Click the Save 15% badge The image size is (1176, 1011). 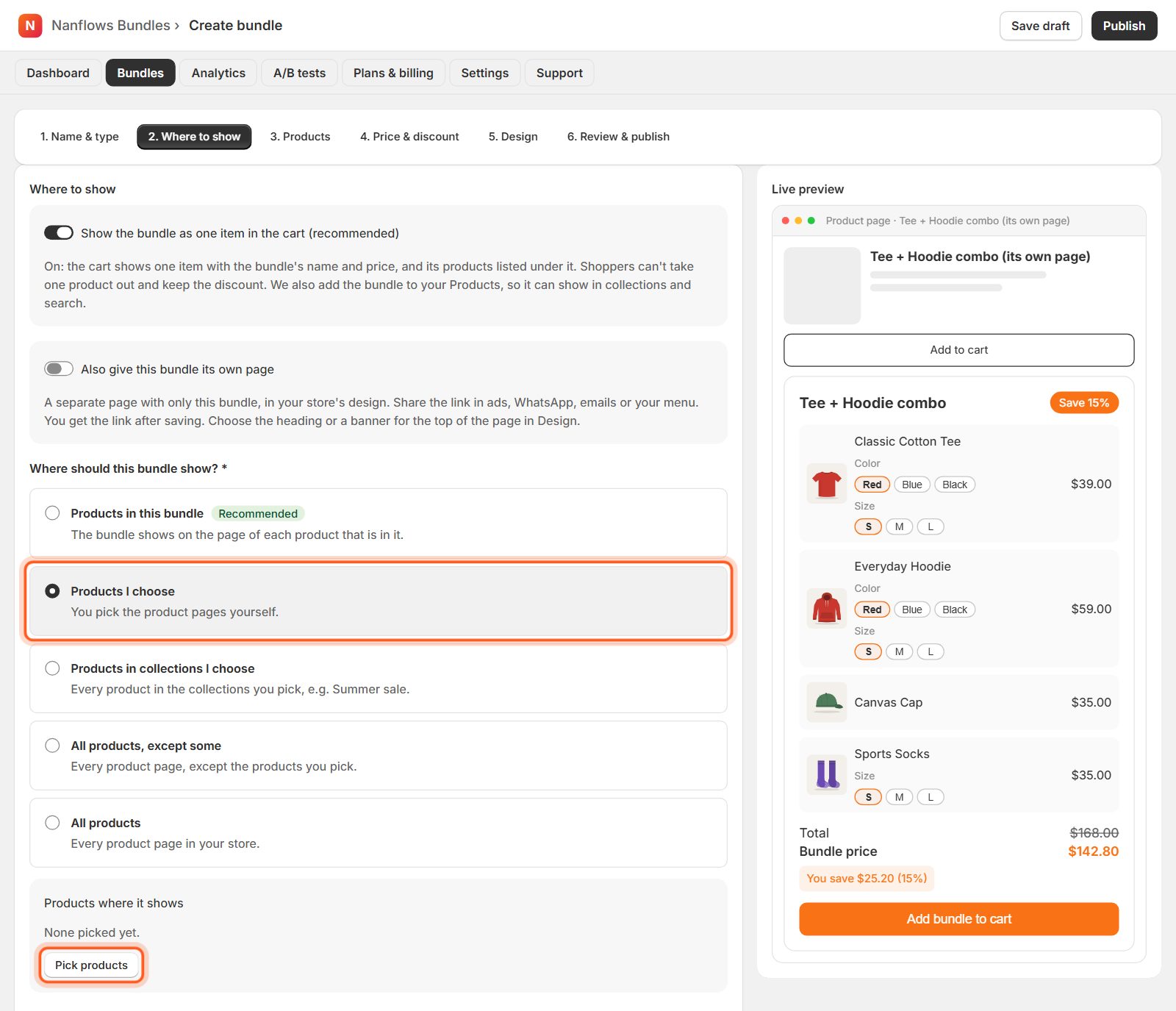[1084, 403]
